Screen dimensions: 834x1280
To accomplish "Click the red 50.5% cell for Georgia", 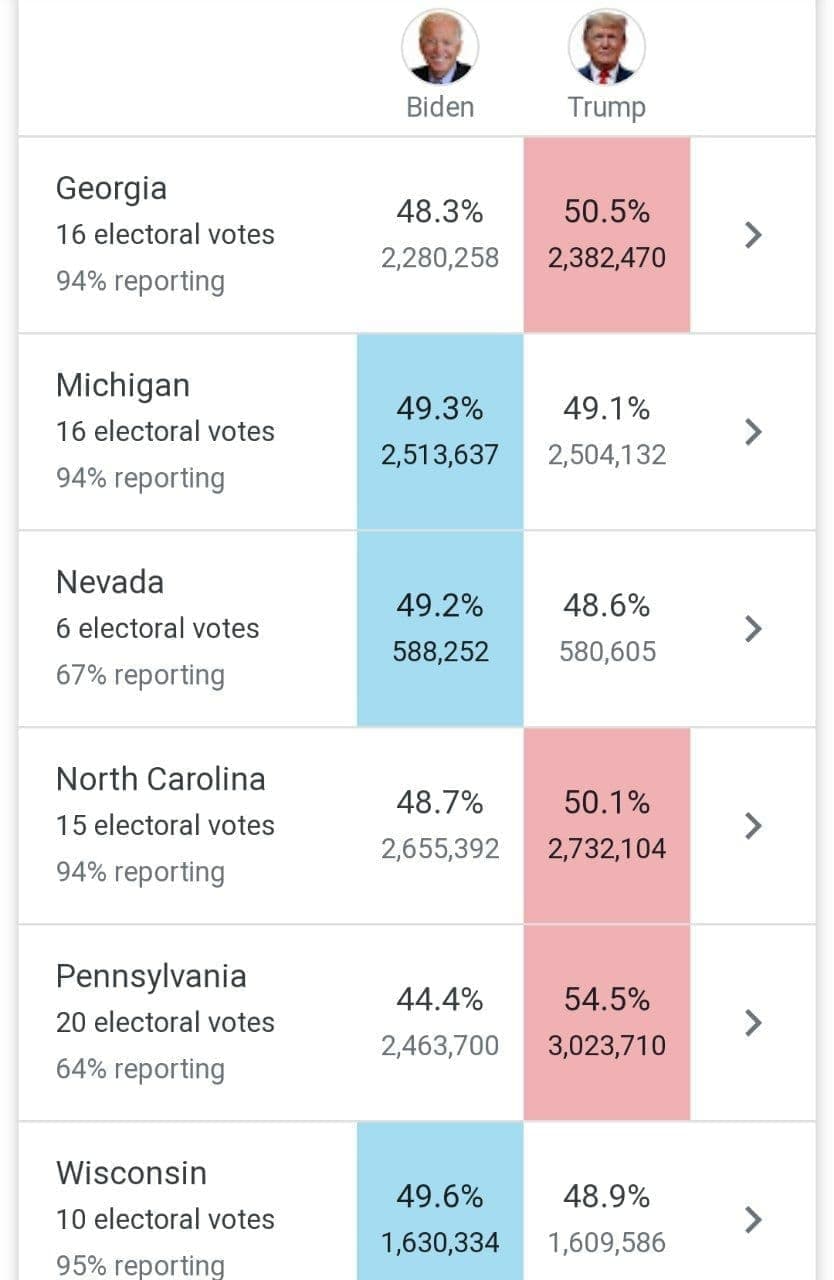I will [607, 235].
